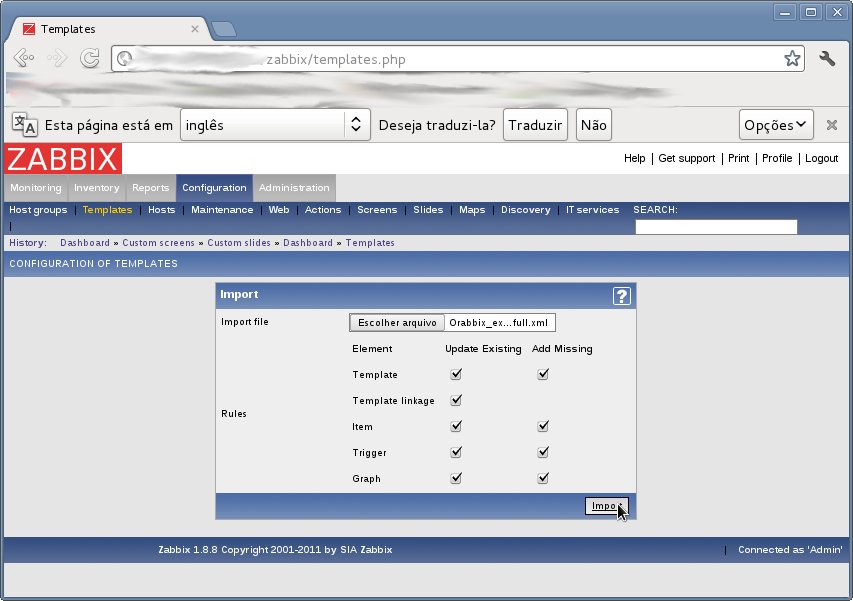Viewport: 853px width, 601px height.
Task: Open Web submenu item
Action: click(279, 210)
